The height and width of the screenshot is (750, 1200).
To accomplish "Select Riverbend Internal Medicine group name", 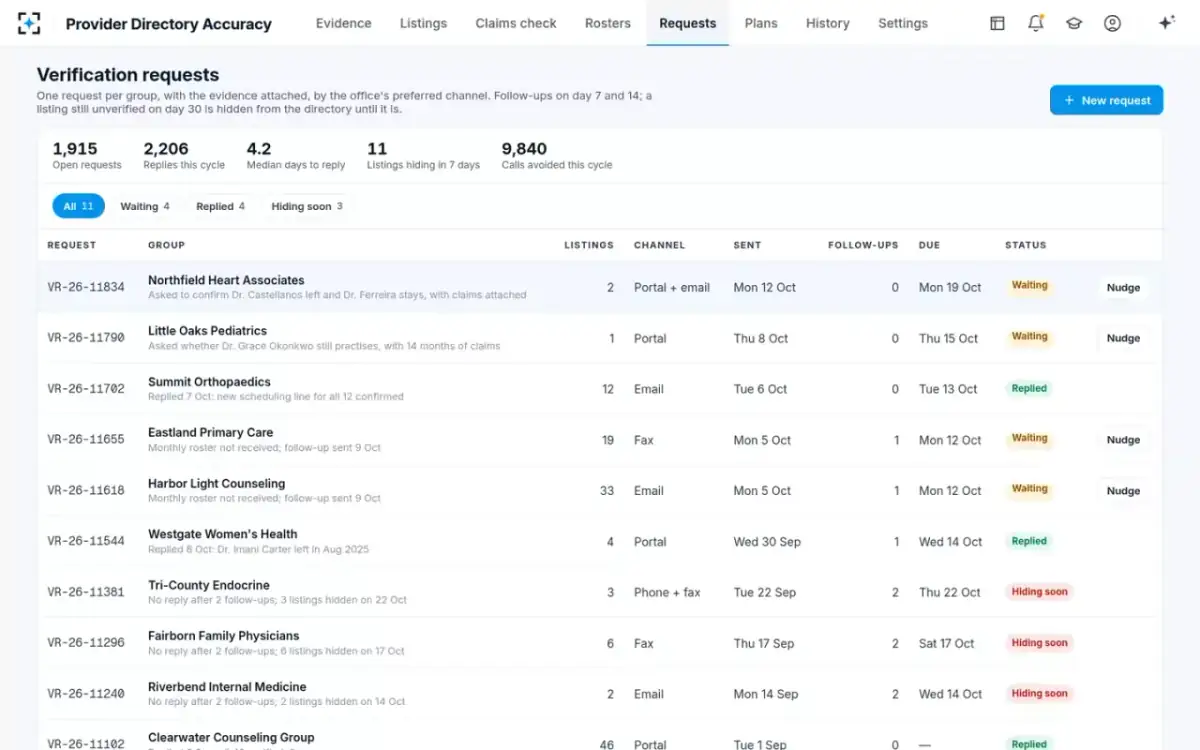I will pyautogui.click(x=227, y=687).
